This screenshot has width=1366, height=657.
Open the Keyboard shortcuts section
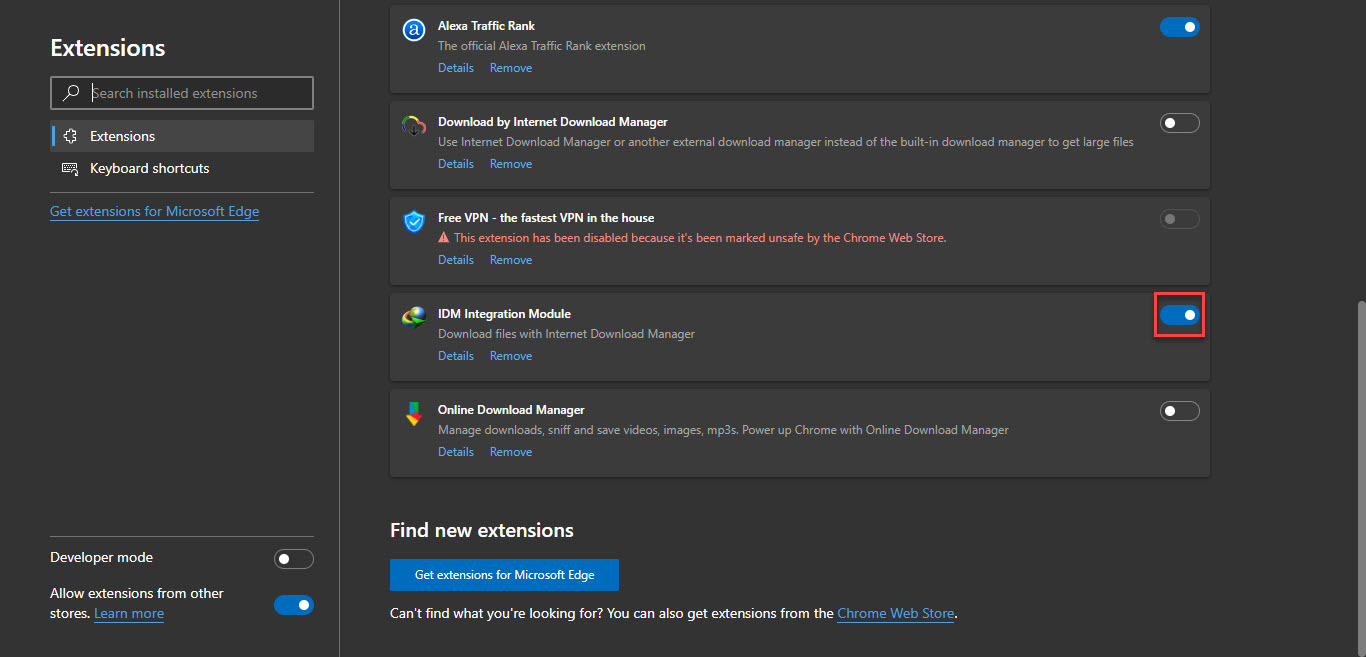[x=150, y=168]
